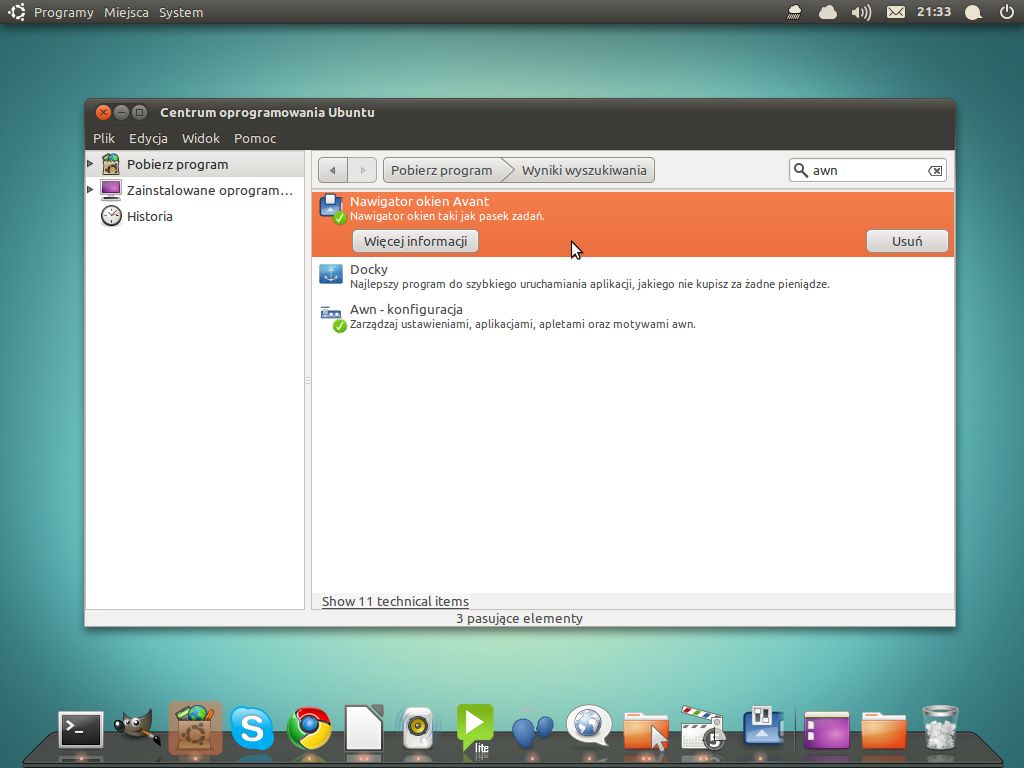Open blank document icon in dock
This screenshot has width=1024, height=768.
[364, 727]
